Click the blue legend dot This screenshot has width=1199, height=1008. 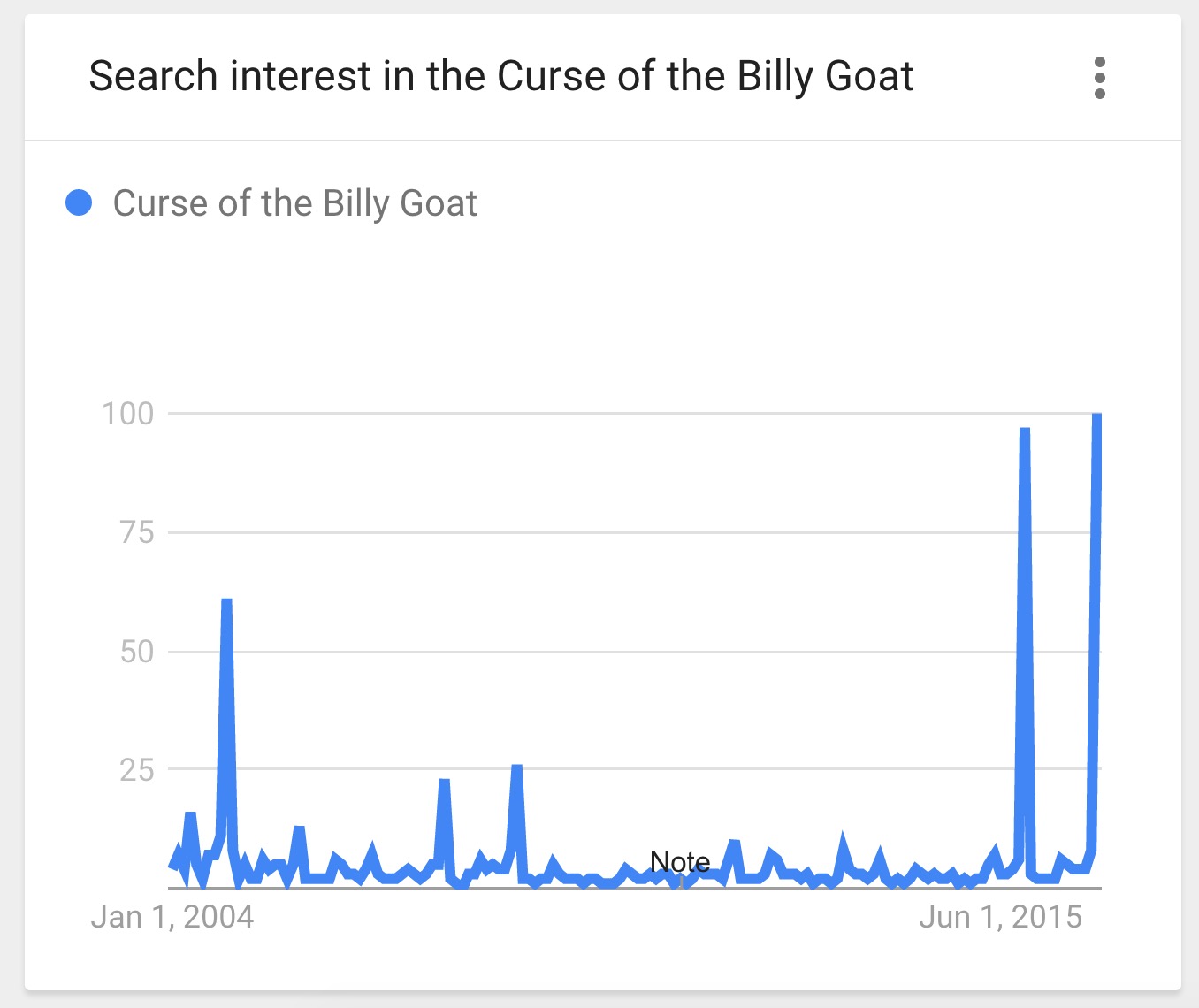[x=79, y=202]
